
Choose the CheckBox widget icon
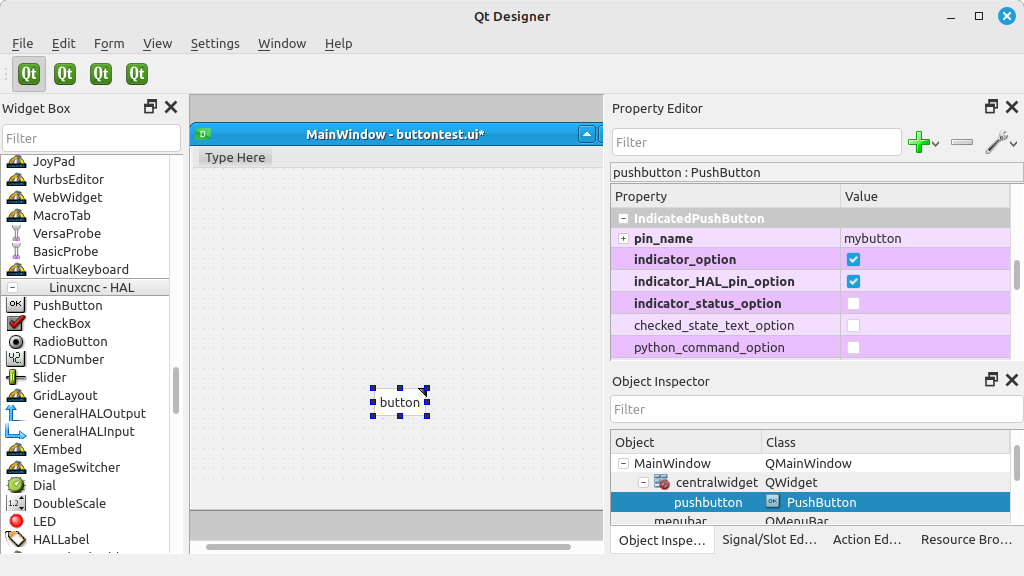point(16,323)
